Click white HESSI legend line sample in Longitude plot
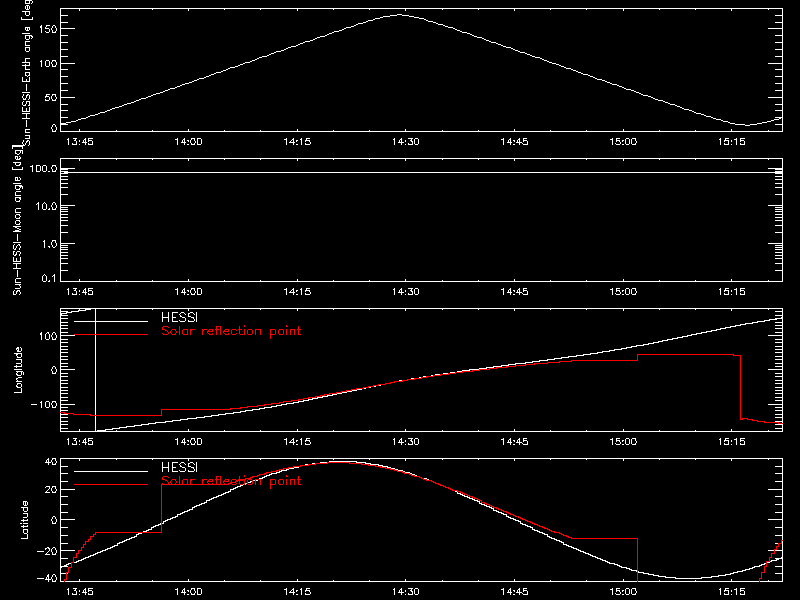This screenshot has width=800, height=600. [x=111, y=321]
